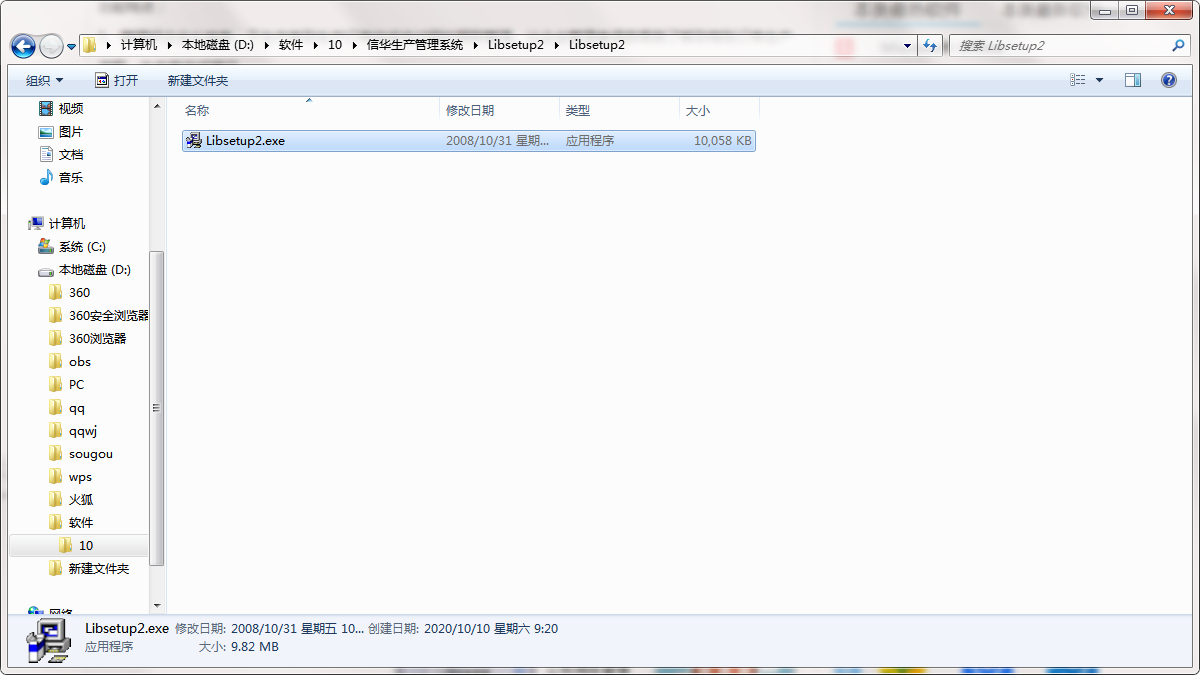Image resolution: width=1200 pixels, height=675 pixels.
Task: Click the refresh icon next to address bar
Action: pyautogui.click(x=931, y=46)
